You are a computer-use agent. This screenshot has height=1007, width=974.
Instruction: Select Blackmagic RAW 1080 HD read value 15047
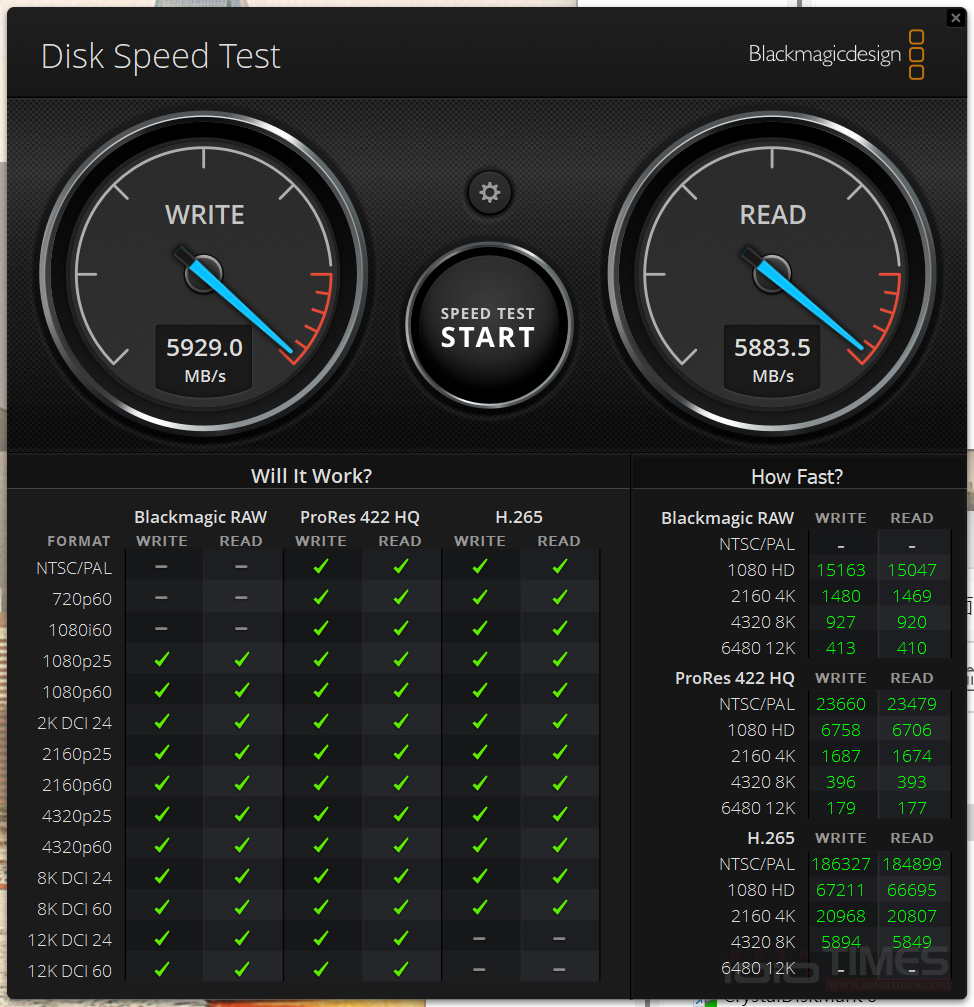point(912,570)
